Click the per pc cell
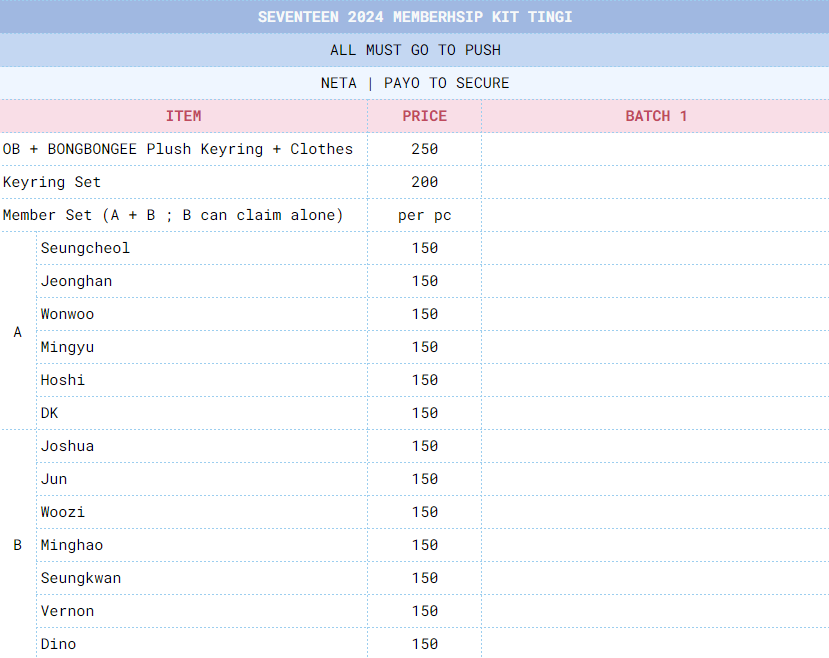 [x=425, y=215]
